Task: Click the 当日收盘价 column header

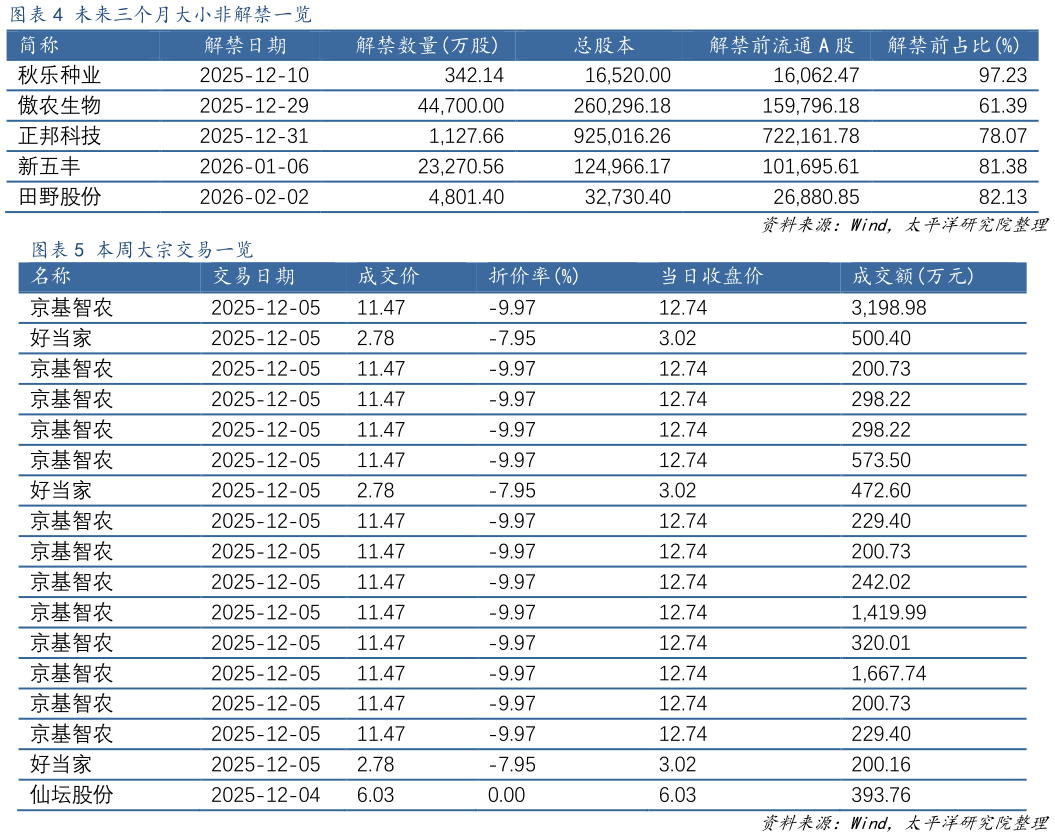Action: coord(712,276)
